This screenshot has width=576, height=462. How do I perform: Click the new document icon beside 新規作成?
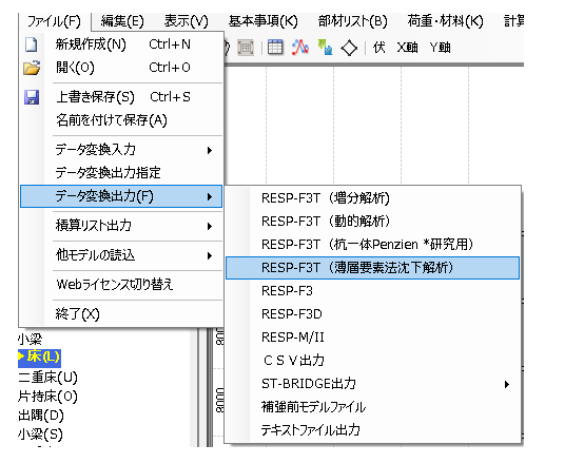[31, 44]
